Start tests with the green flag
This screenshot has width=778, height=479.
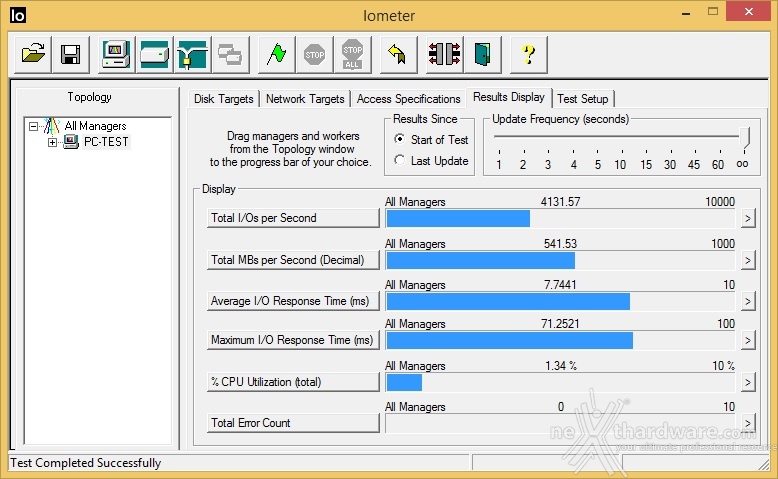276,55
